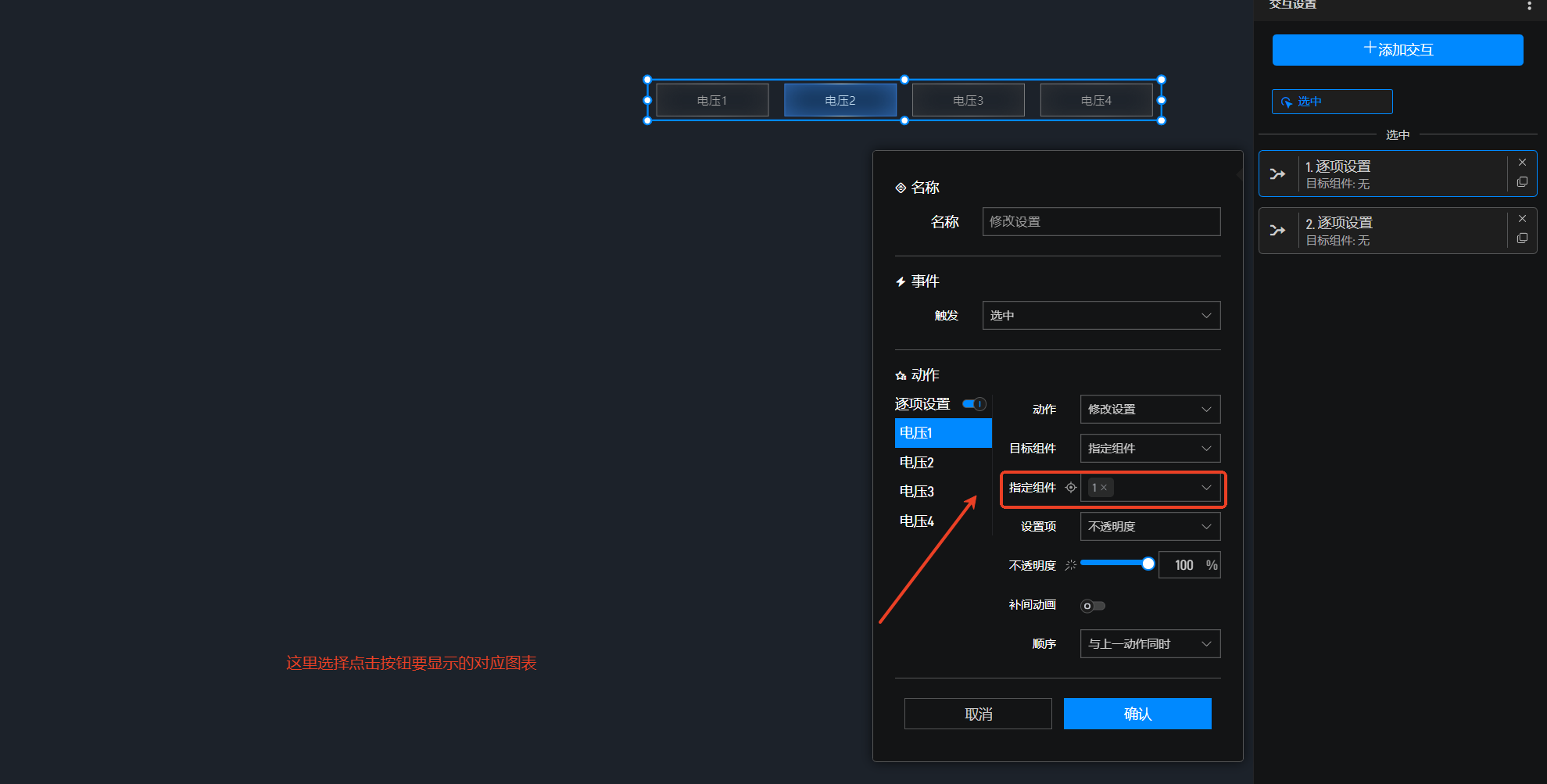Remove the selected component tag 1
Screen dimensions: 1547x784
point(1104,488)
